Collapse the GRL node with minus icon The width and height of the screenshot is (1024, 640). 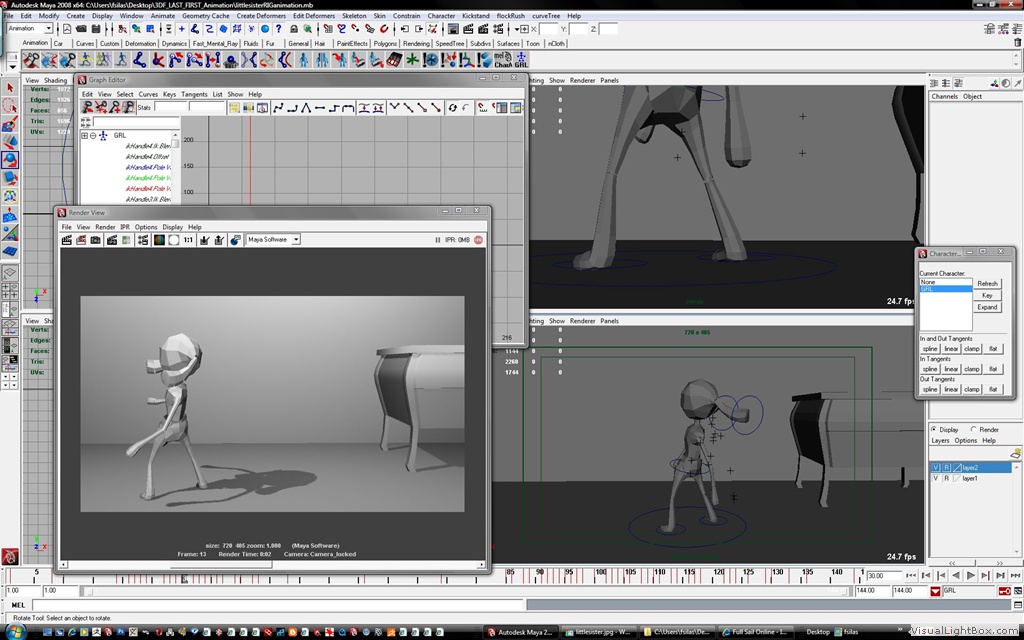(93, 135)
